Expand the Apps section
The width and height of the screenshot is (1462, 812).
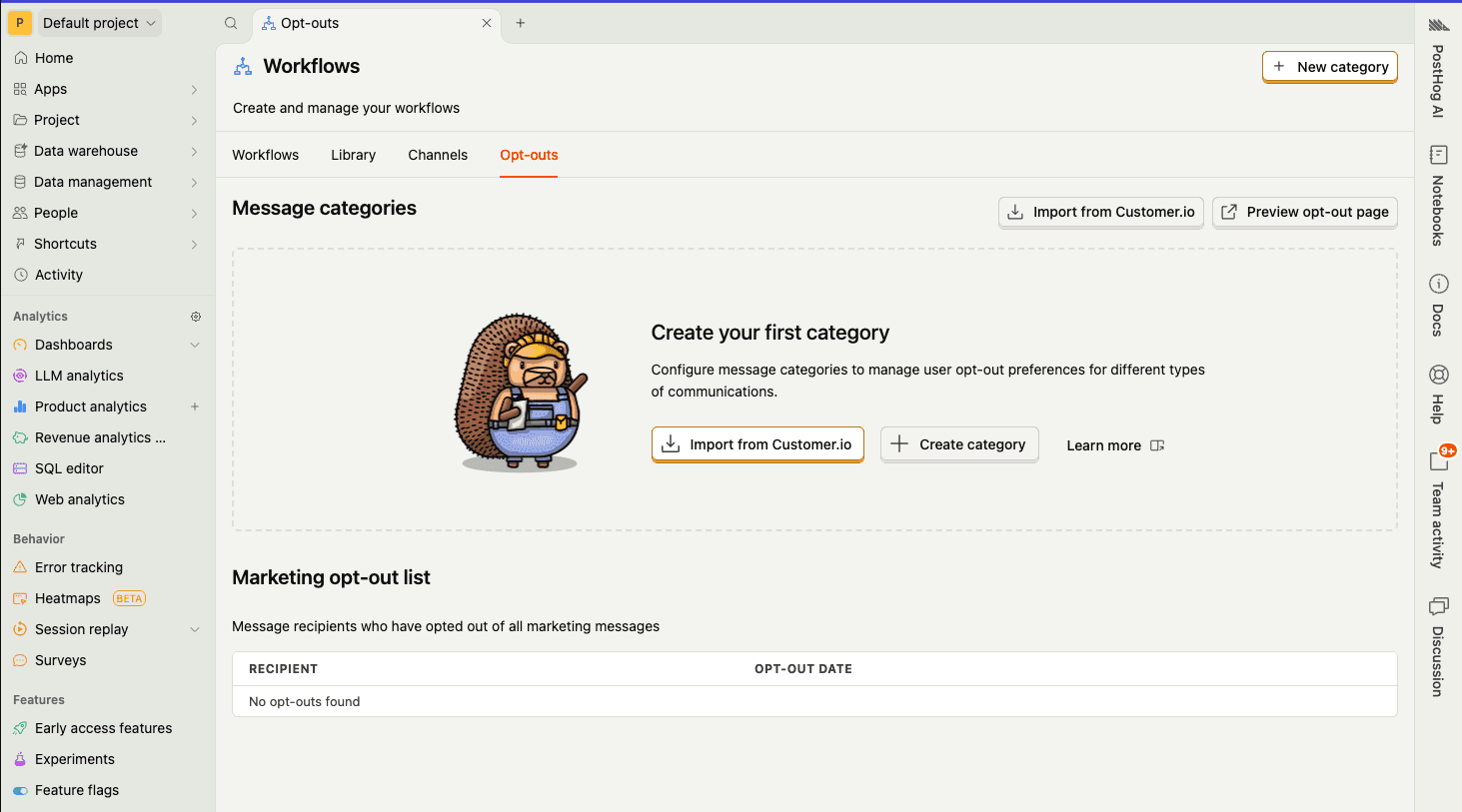(x=194, y=89)
